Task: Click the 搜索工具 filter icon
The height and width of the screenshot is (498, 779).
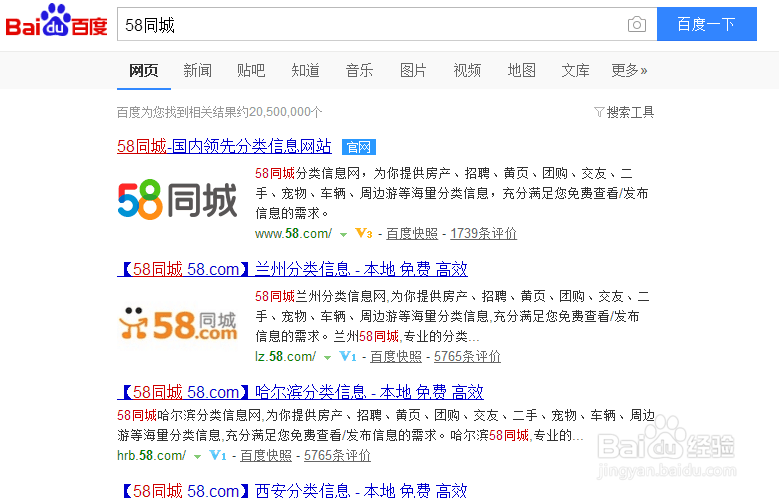Action: pyautogui.click(x=599, y=112)
